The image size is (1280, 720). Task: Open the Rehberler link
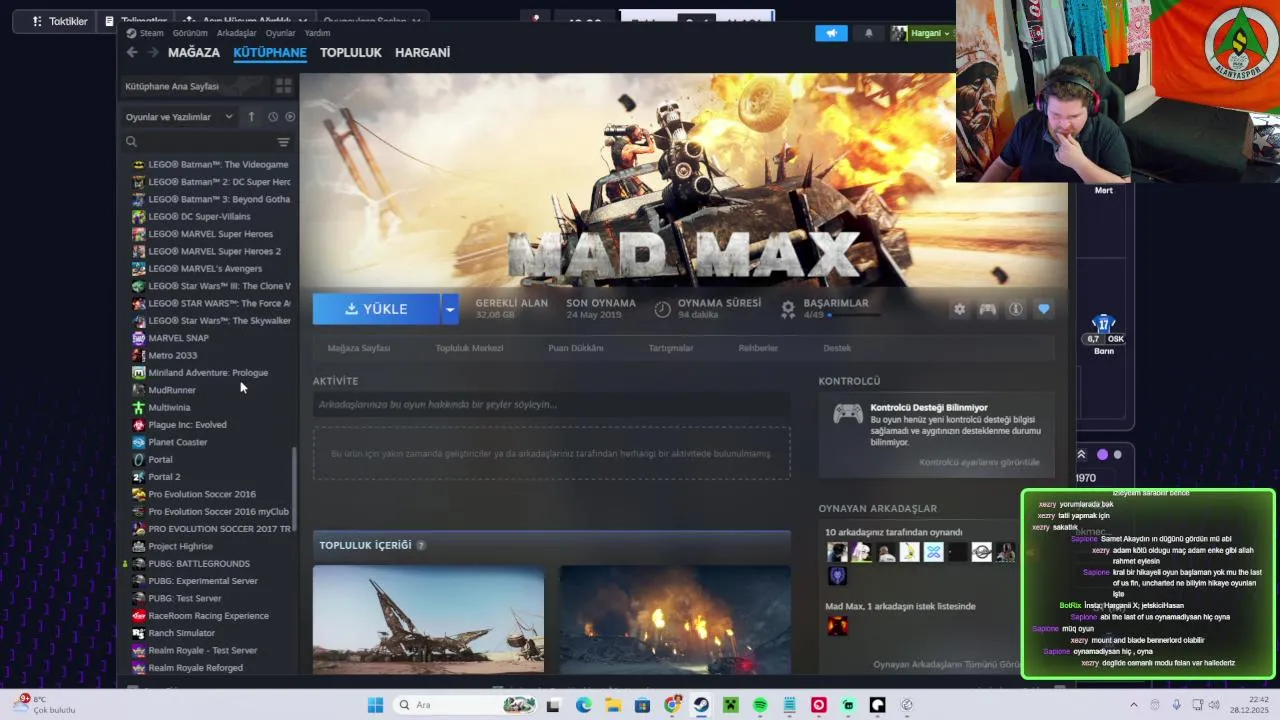tap(758, 348)
